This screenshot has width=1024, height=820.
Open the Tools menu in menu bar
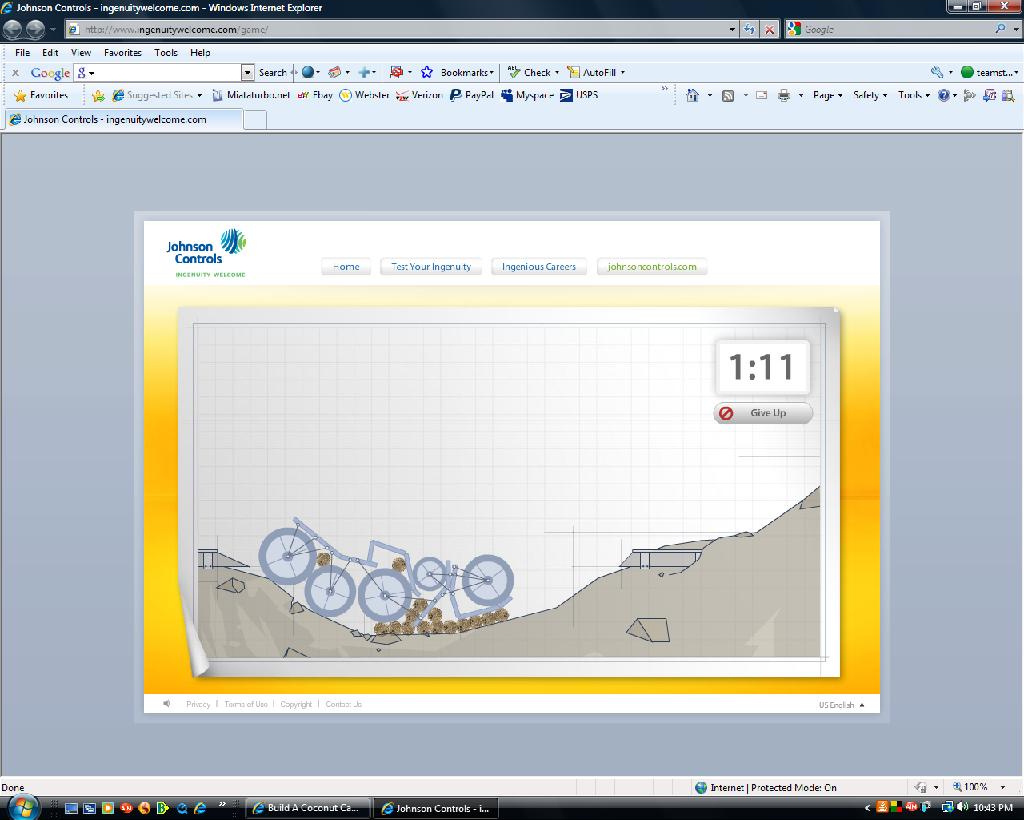[166, 52]
